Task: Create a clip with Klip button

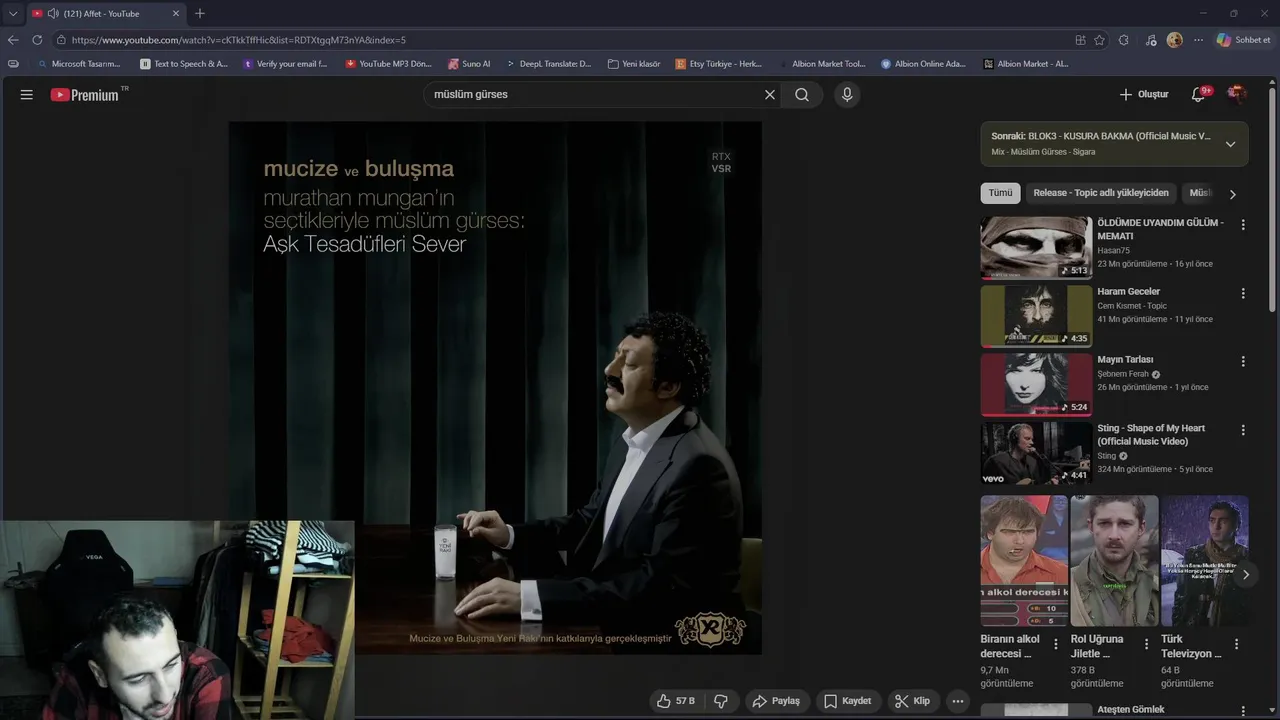Action: click(912, 701)
